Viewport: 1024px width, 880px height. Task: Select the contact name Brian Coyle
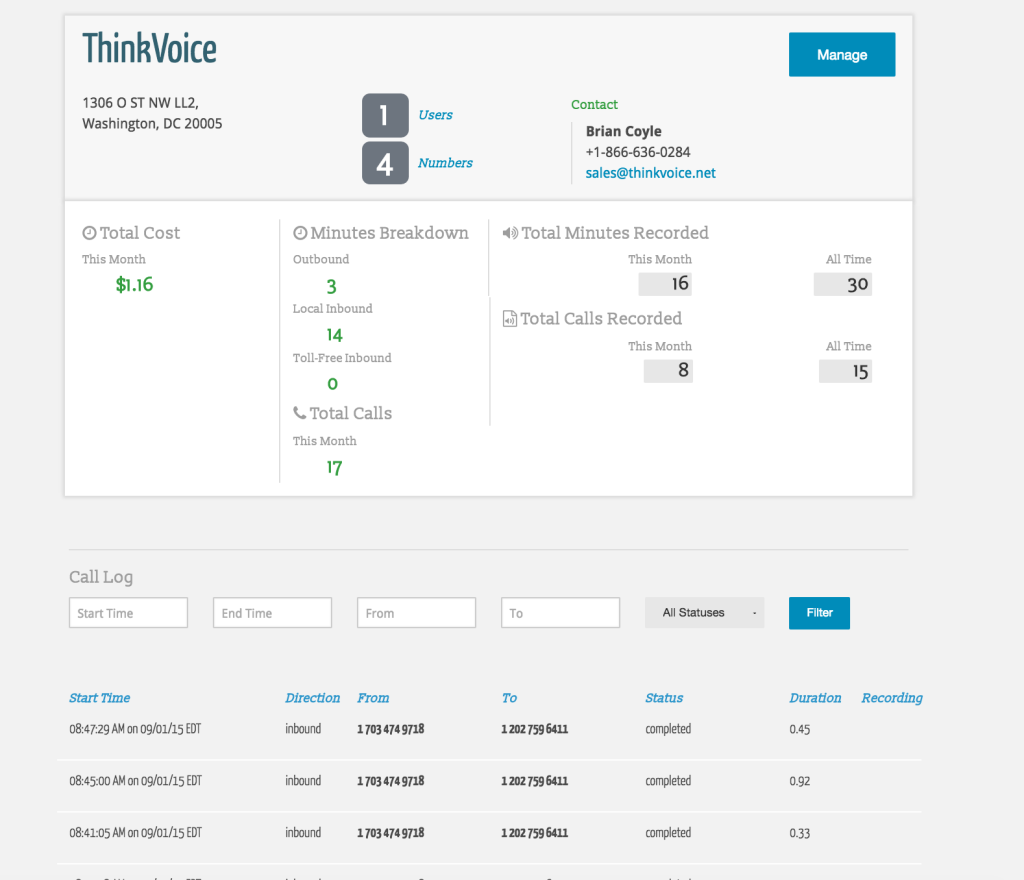click(624, 131)
